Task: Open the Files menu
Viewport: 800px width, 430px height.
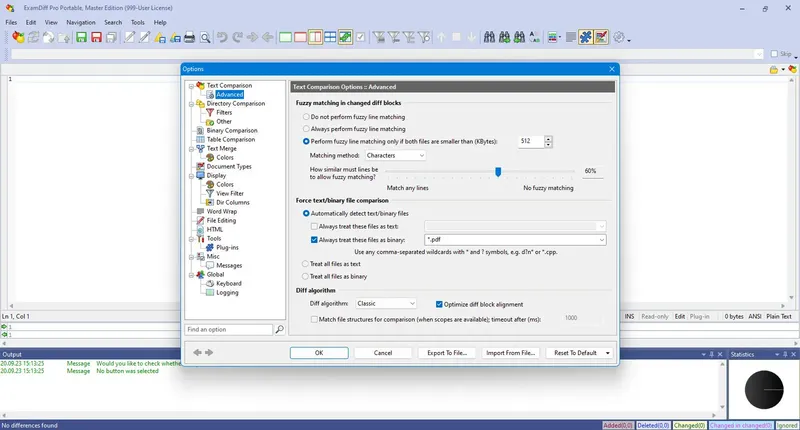Action: (x=11, y=22)
